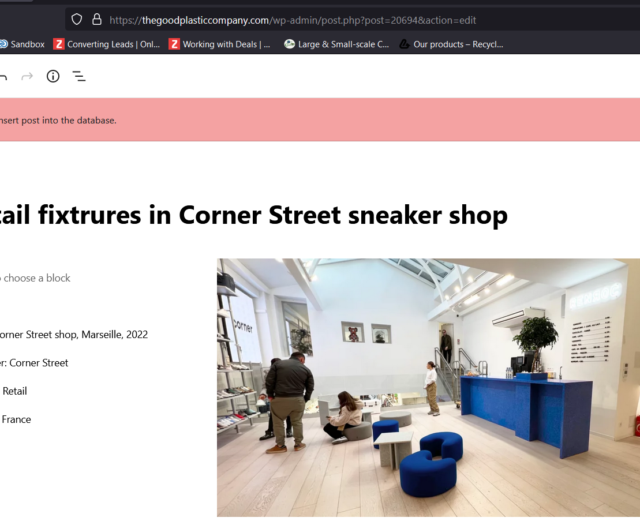Click the URL address bar
The image size is (640, 525).
pos(353,20)
